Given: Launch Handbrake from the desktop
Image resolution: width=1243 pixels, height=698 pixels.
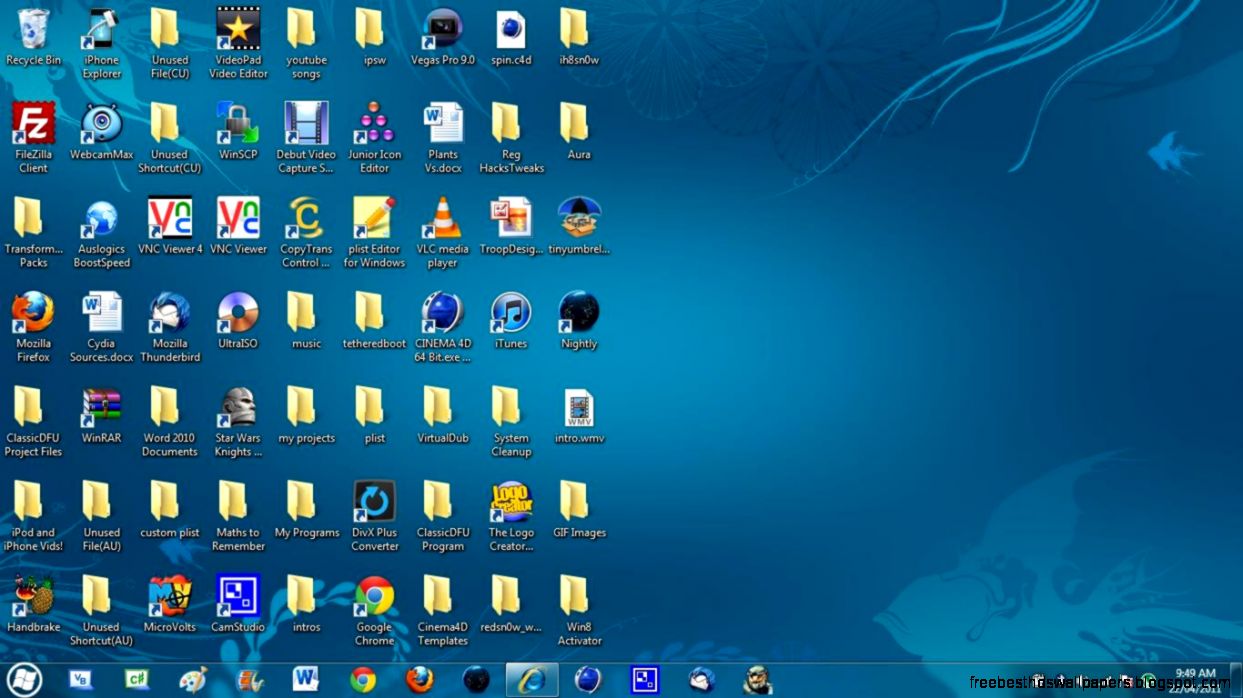Looking at the screenshot, I should pyautogui.click(x=33, y=604).
